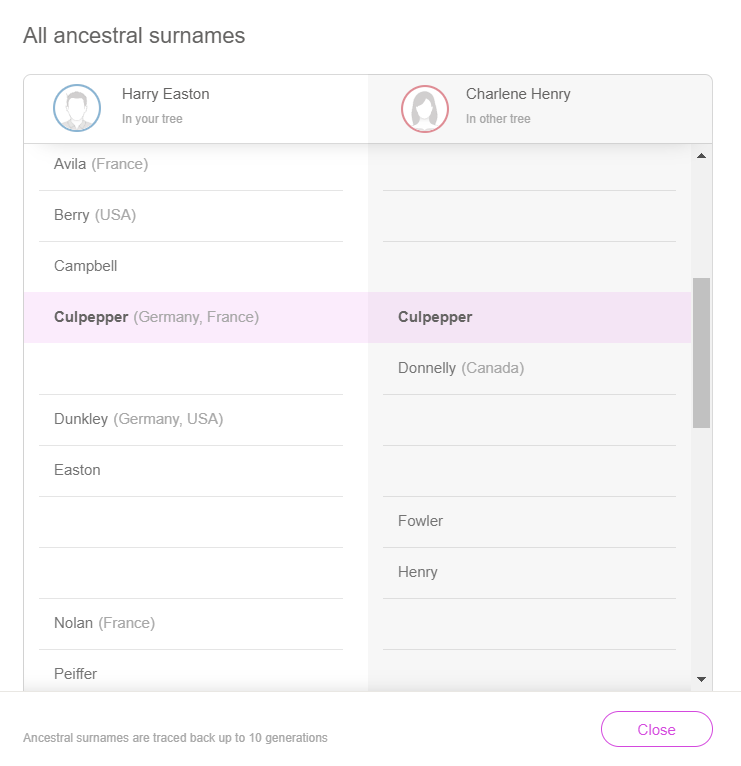Select bold Culpepper in the right column
The width and height of the screenshot is (741, 766).
click(435, 317)
